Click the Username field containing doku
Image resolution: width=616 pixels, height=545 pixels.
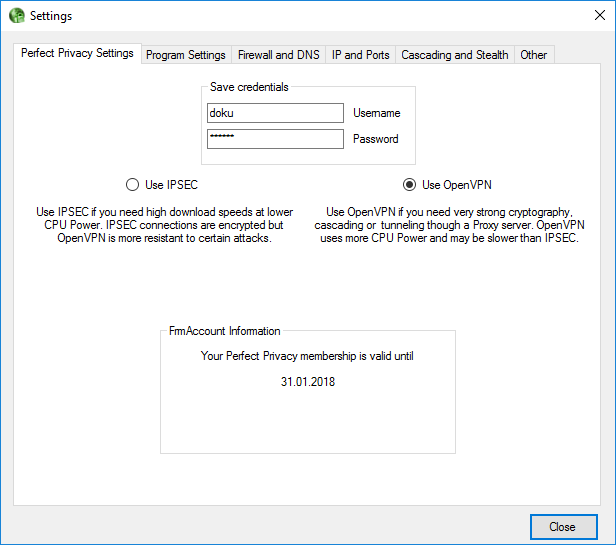(275, 113)
